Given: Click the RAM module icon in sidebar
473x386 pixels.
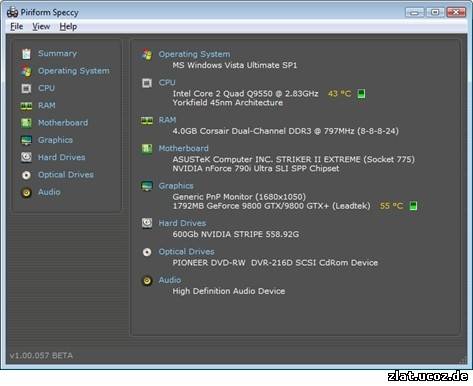Looking at the screenshot, I should pyautogui.click(x=26, y=106).
